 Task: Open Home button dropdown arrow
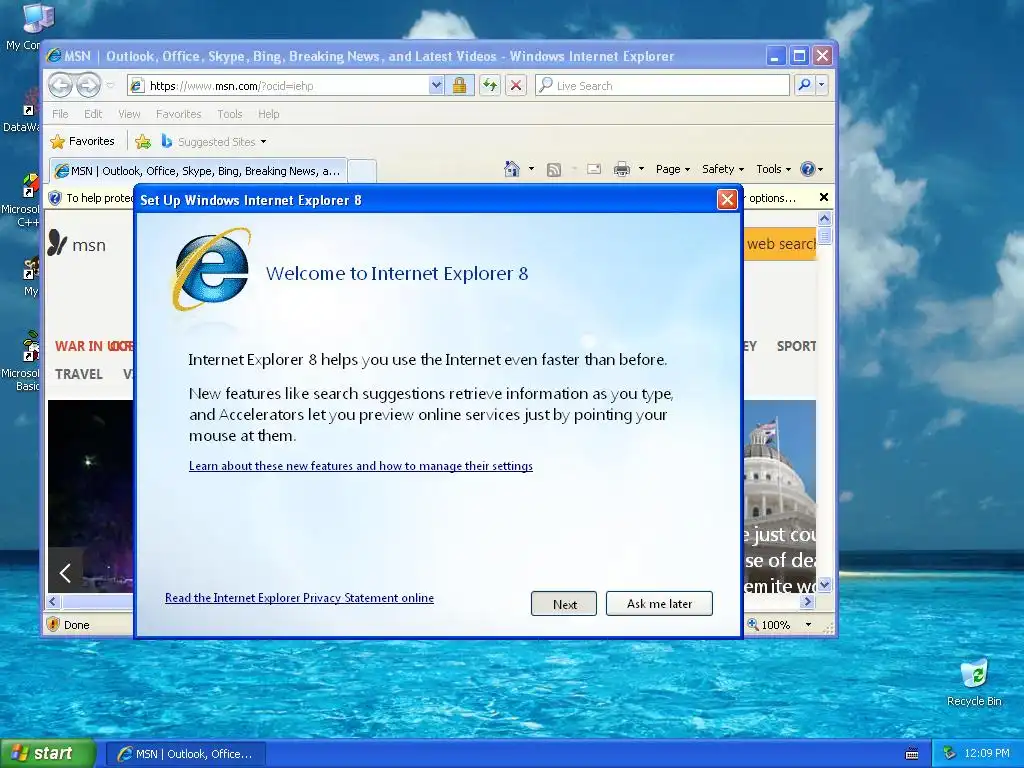pyautogui.click(x=531, y=169)
